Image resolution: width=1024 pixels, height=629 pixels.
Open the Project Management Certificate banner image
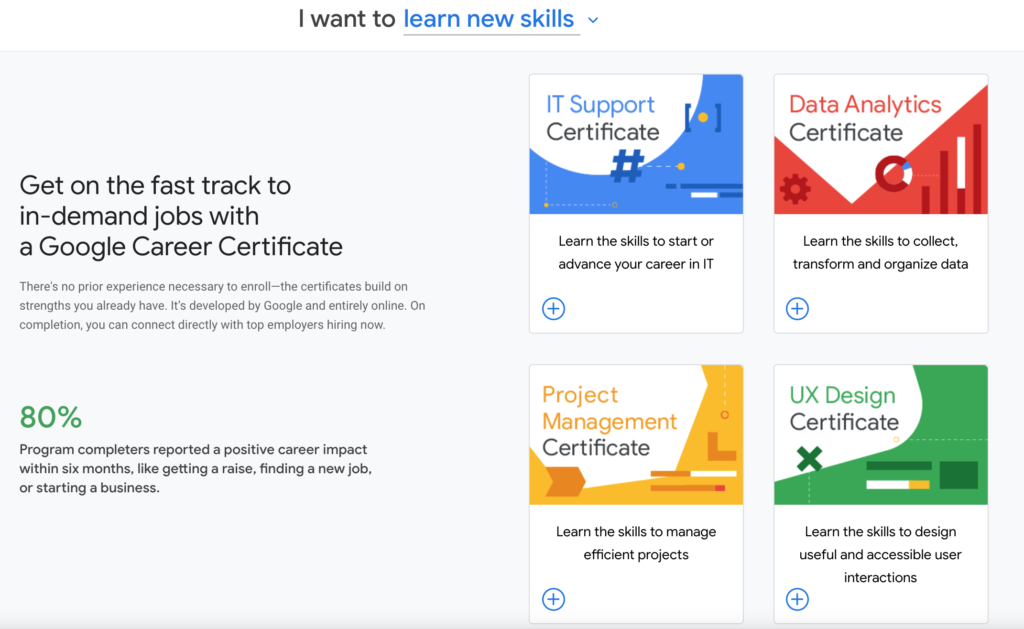(x=636, y=435)
